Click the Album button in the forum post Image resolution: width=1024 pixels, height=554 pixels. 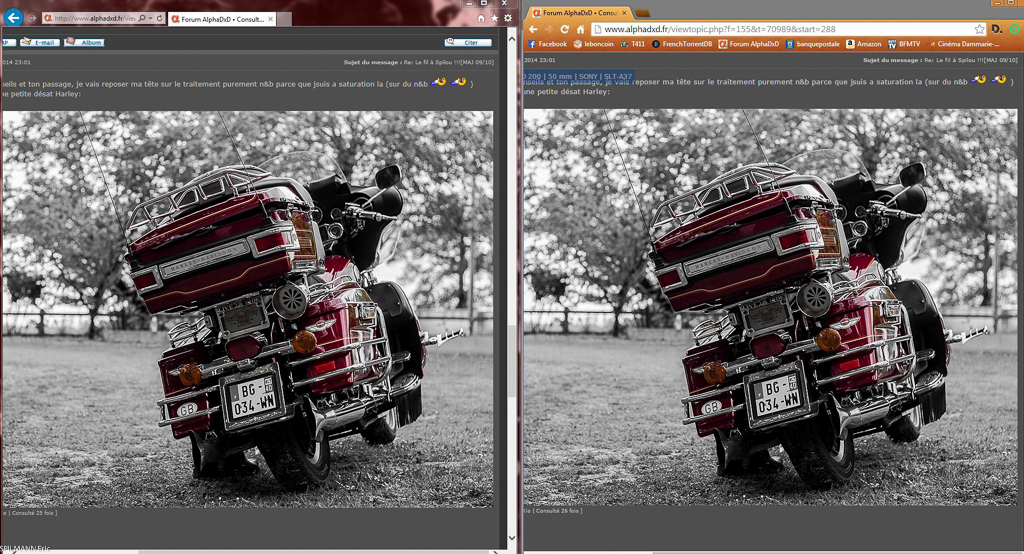click(x=84, y=42)
